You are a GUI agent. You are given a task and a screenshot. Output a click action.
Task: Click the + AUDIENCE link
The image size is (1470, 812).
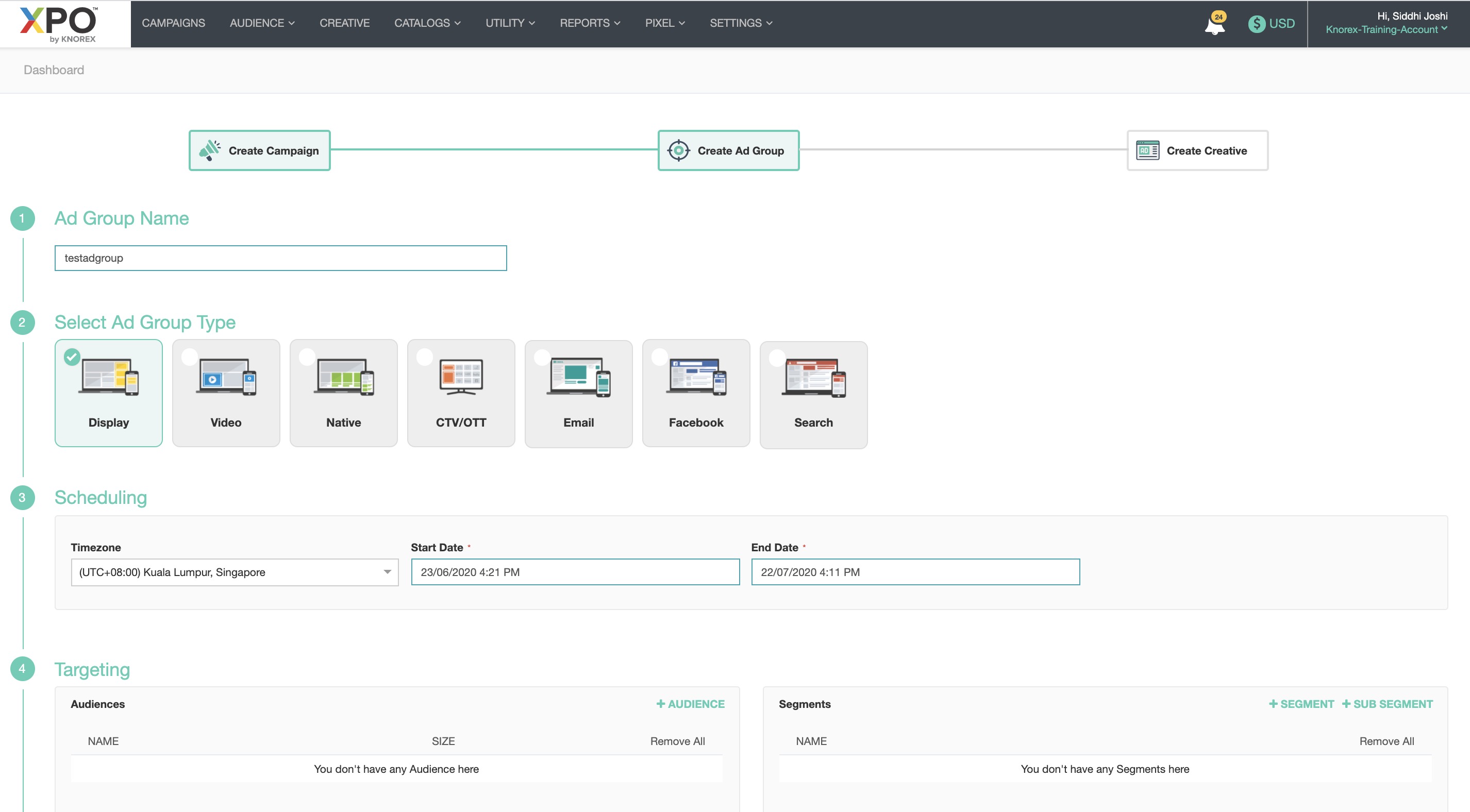click(690, 704)
